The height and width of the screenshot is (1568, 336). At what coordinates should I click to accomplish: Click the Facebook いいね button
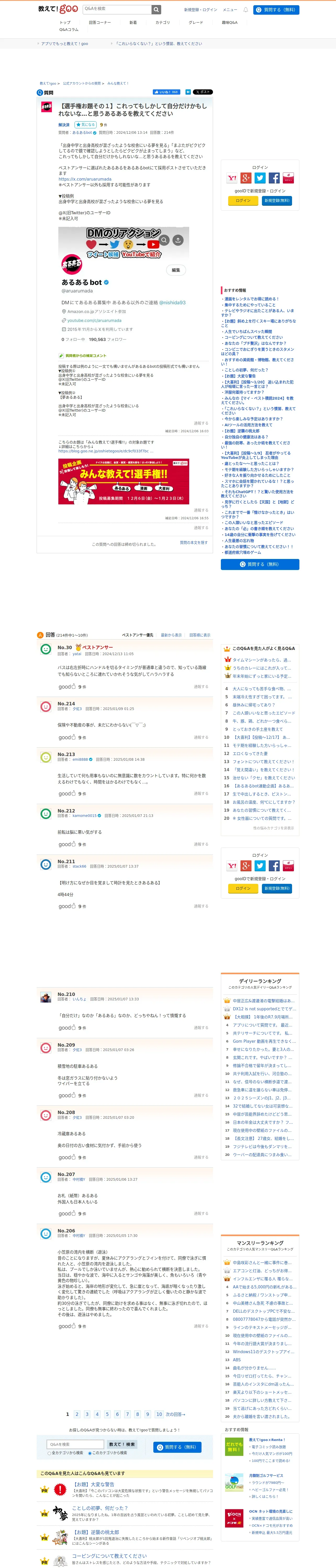point(166,92)
